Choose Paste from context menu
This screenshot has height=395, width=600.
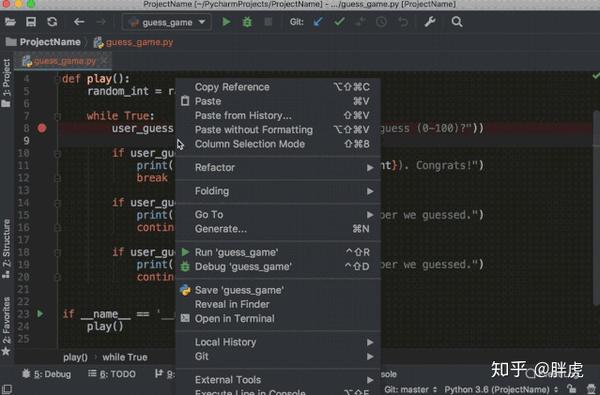(x=278, y=101)
